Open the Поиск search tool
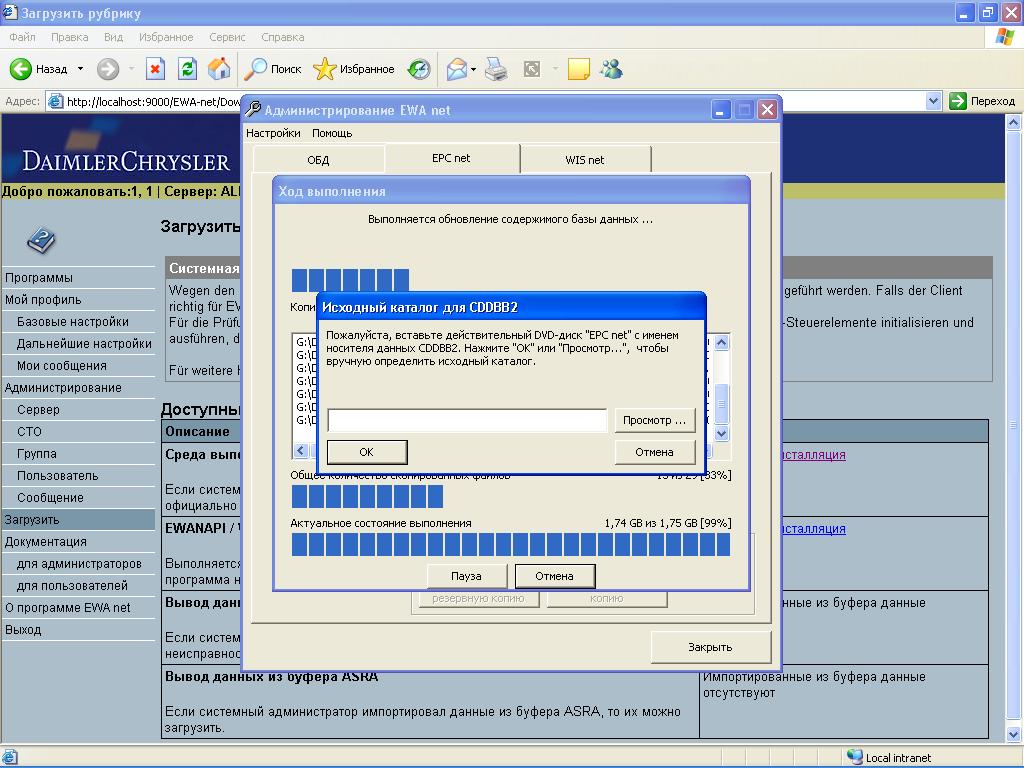1024x768 pixels. pyautogui.click(x=272, y=69)
